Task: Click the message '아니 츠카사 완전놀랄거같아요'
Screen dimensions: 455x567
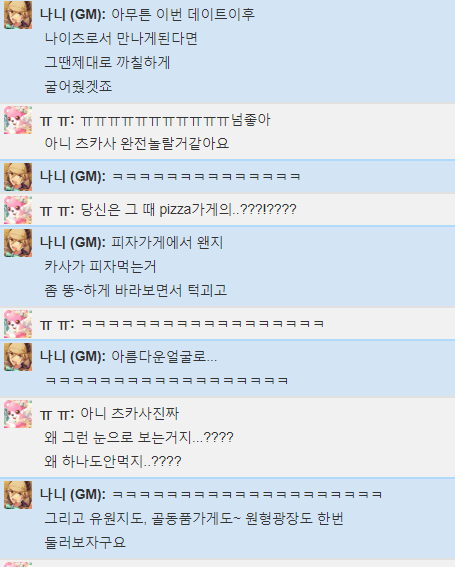Action: pos(137,144)
